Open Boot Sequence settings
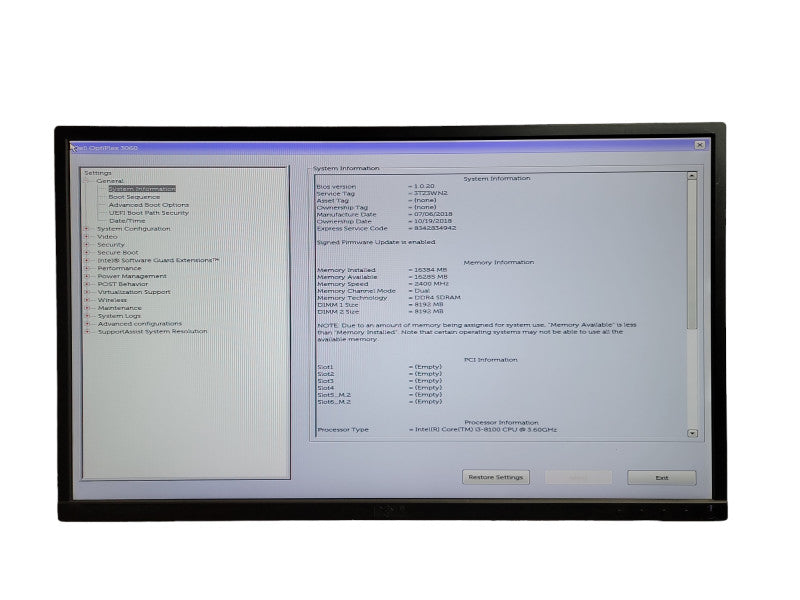 point(134,197)
